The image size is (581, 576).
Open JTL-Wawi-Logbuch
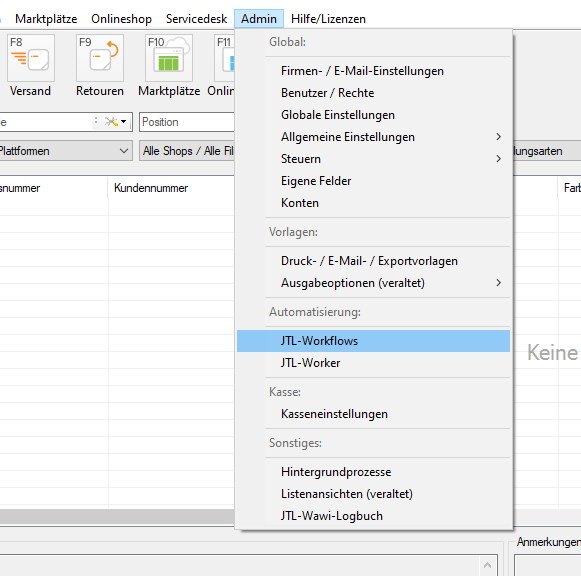tap(374, 516)
